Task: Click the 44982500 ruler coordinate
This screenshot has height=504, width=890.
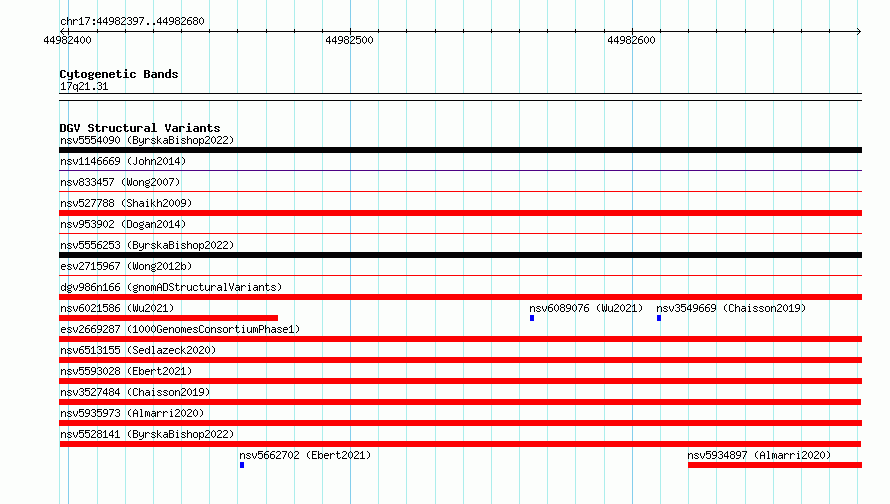Action: click(349, 40)
